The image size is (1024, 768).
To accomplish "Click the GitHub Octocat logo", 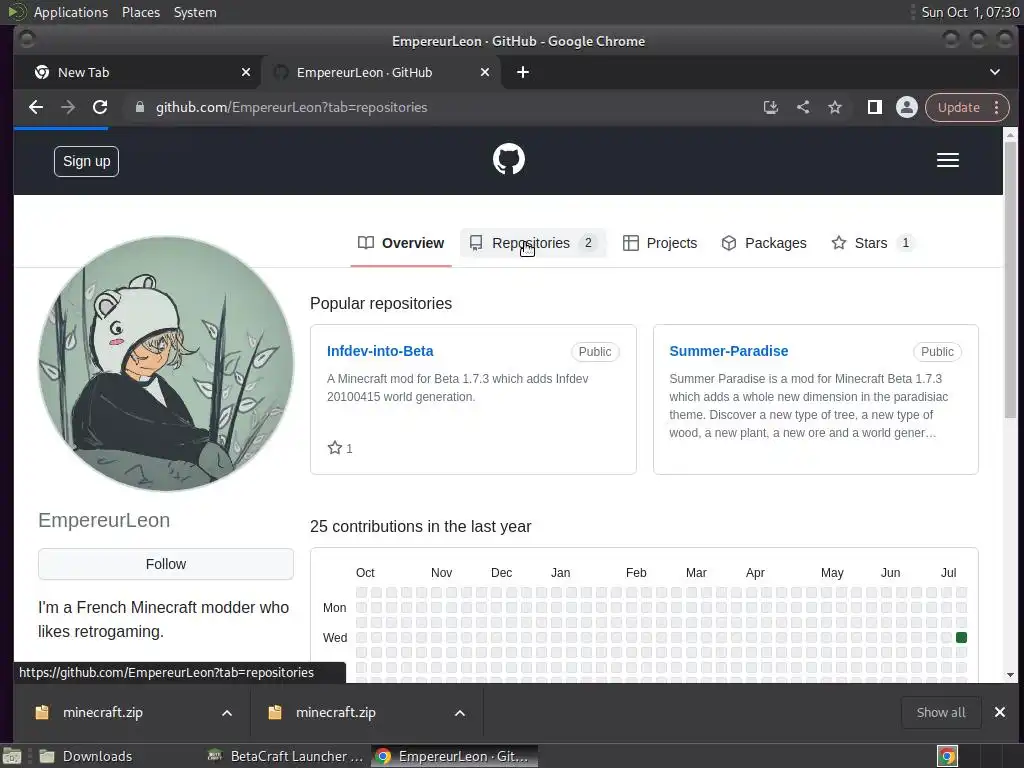I will [x=509, y=159].
